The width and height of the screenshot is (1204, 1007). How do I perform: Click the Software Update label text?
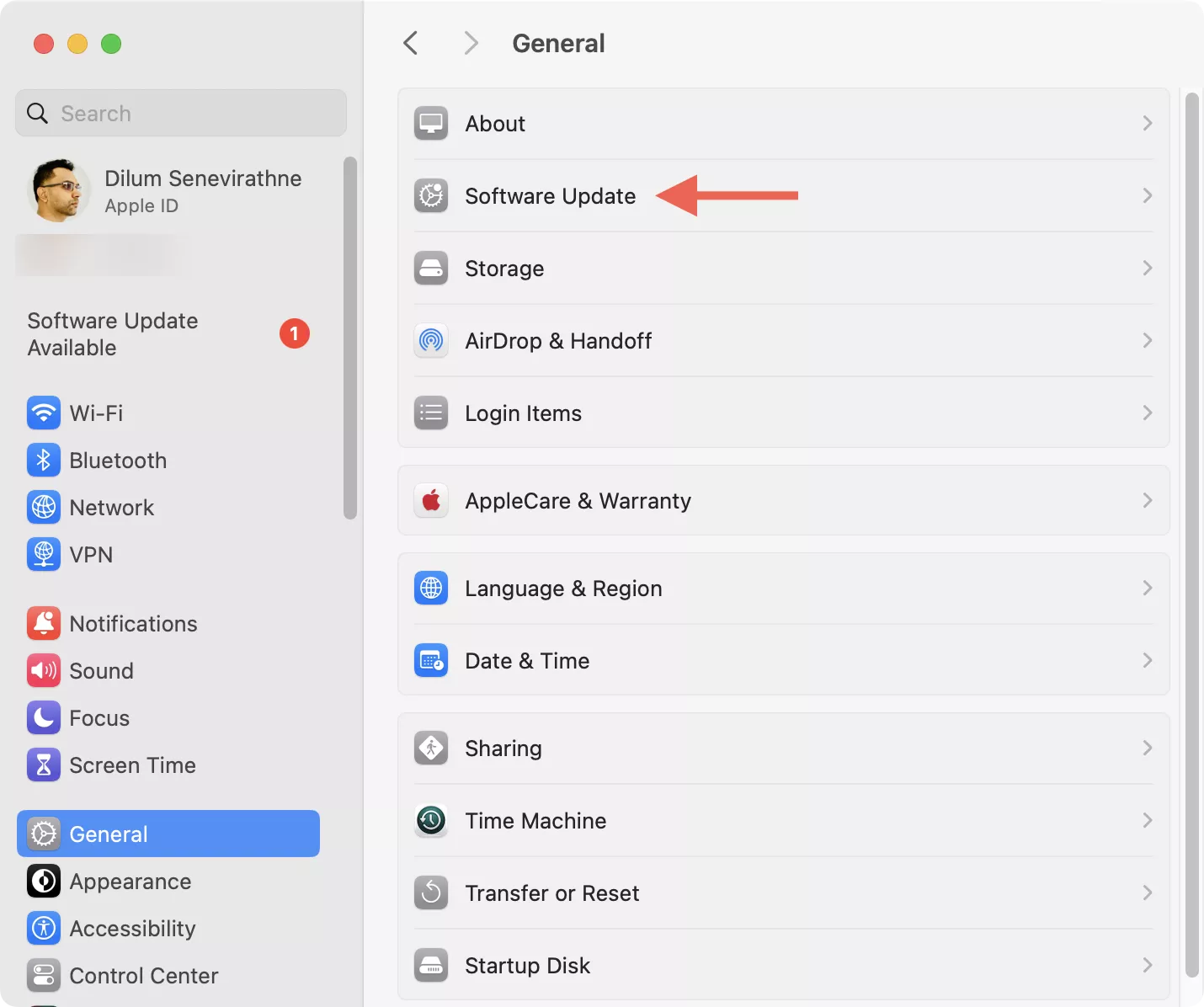coord(551,196)
